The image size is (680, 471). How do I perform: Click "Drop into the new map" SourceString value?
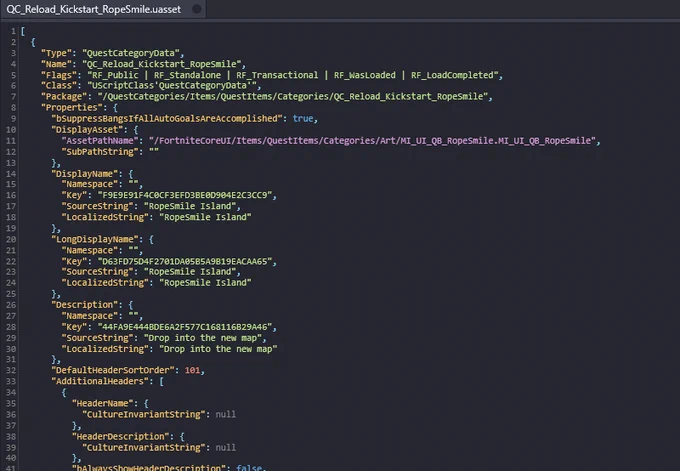tap(203, 338)
